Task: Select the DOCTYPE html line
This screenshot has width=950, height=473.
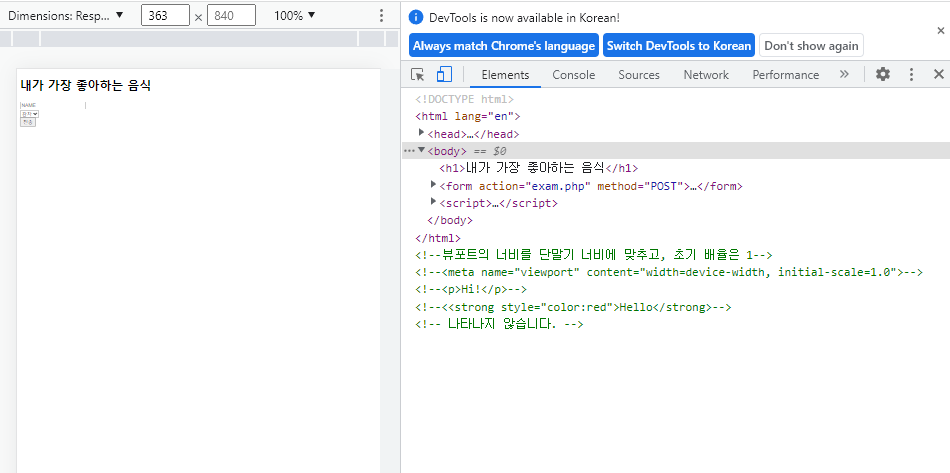Action: click(x=464, y=99)
